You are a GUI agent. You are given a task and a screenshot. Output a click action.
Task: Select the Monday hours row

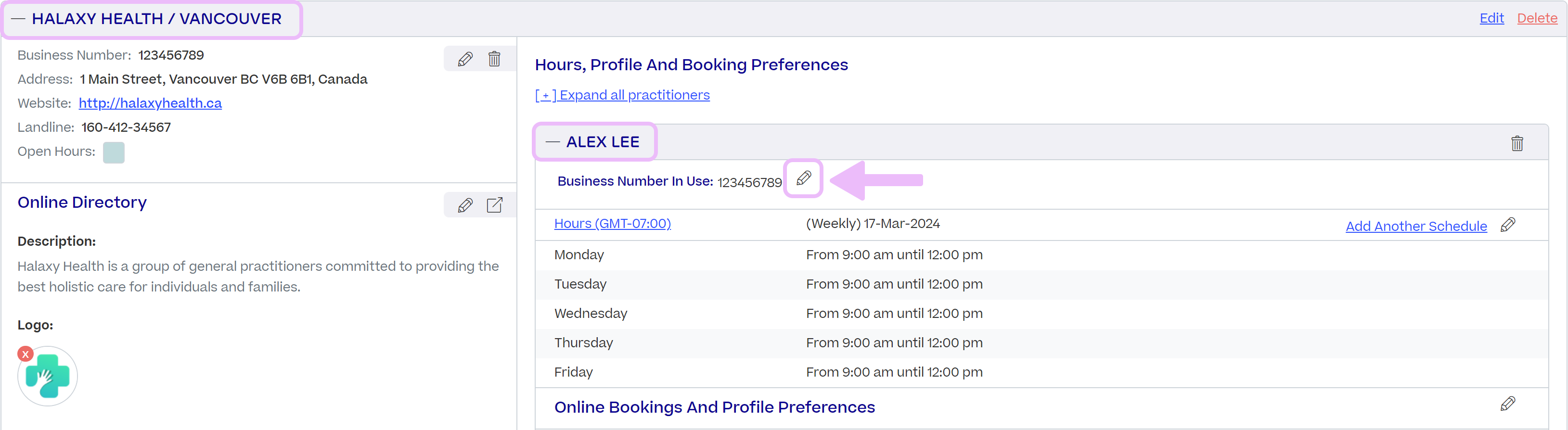pyautogui.click(x=768, y=255)
